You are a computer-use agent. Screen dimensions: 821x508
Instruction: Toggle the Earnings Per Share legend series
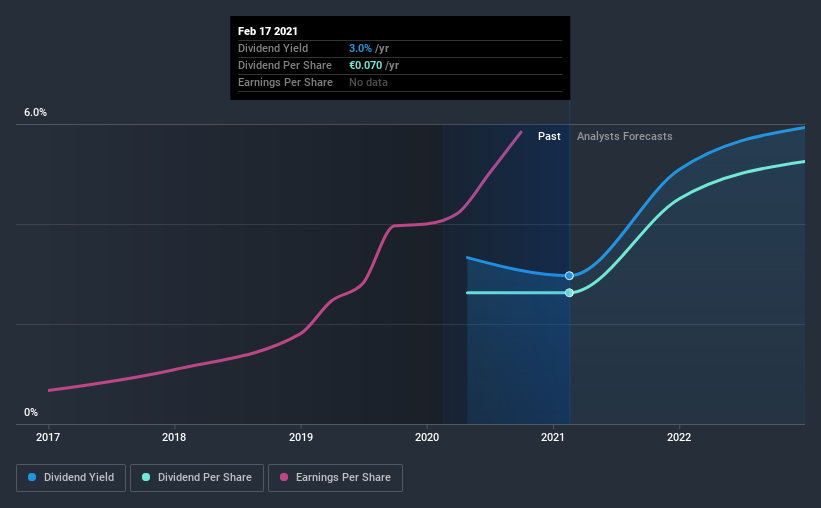click(335, 478)
